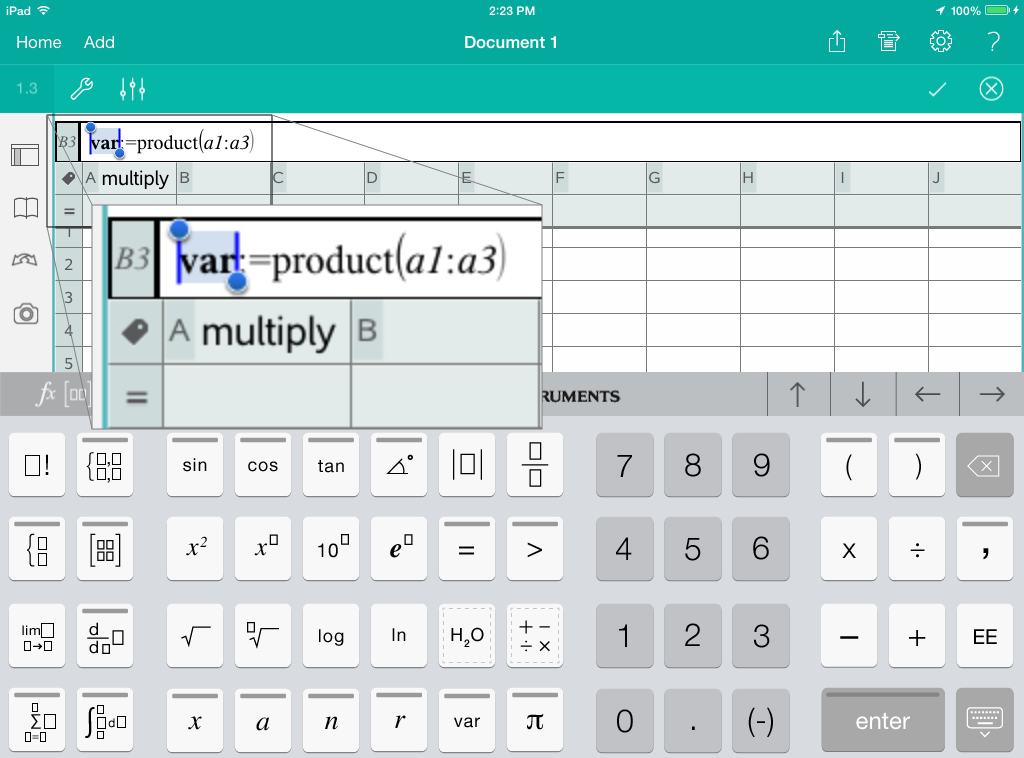The image size is (1024, 758).
Task: Select page 1.3 indicator
Action: click(x=27, y=89)
